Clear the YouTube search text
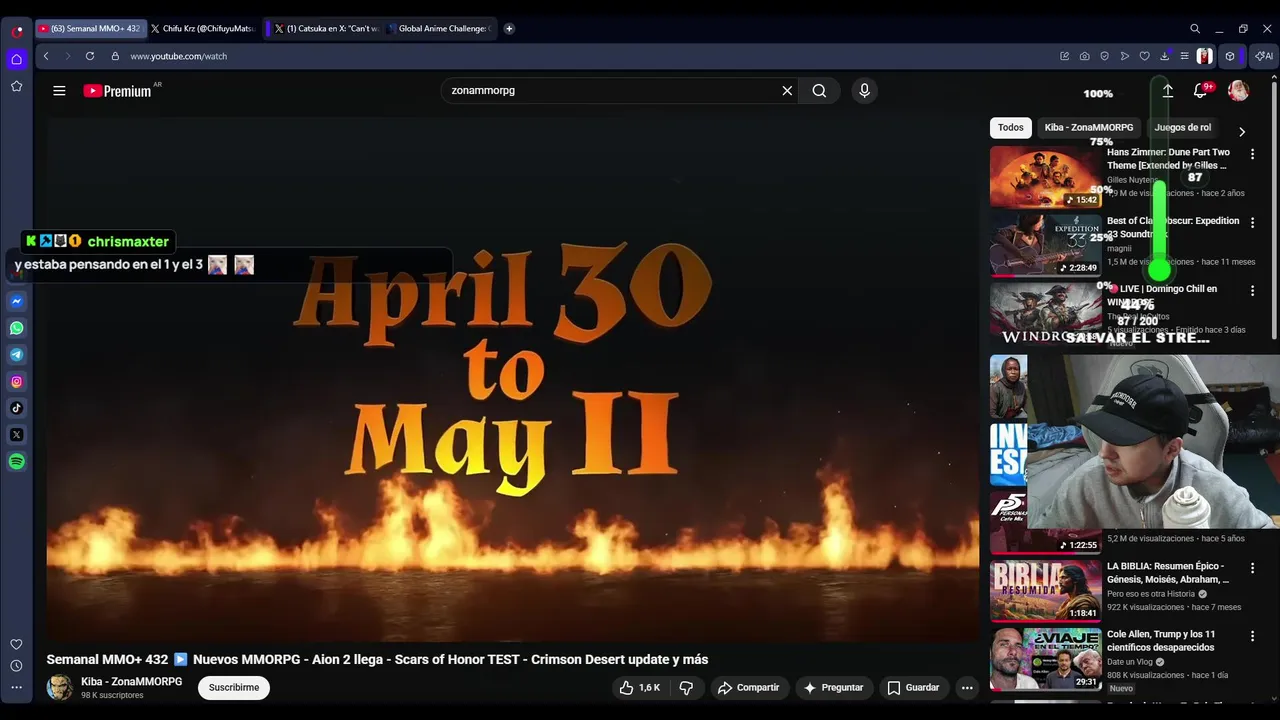 point(787,91)
